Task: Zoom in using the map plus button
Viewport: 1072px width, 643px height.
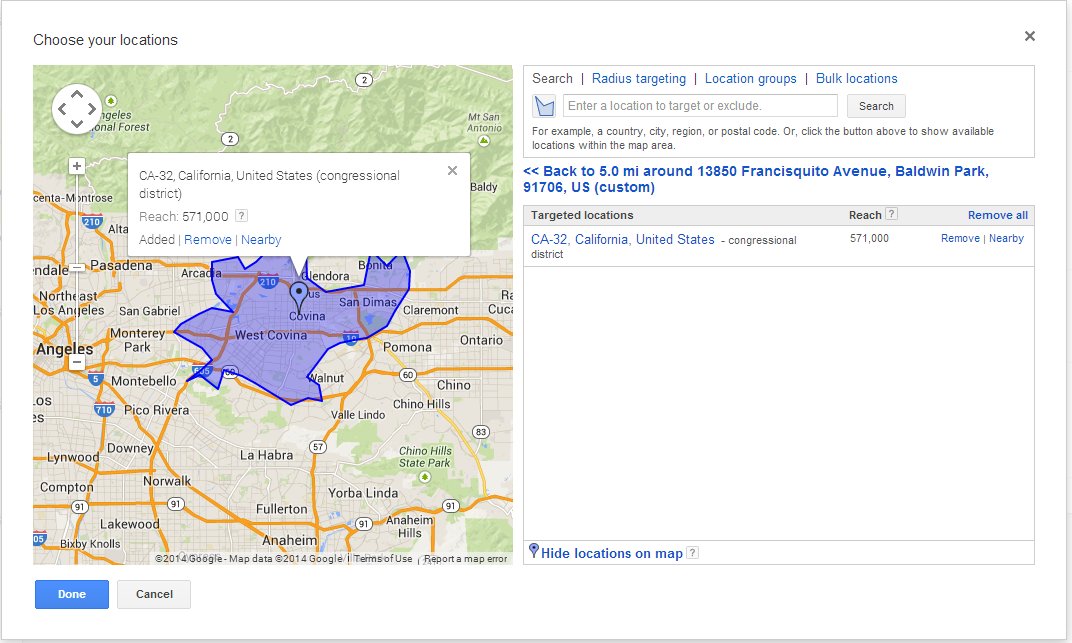Action: 77,166
